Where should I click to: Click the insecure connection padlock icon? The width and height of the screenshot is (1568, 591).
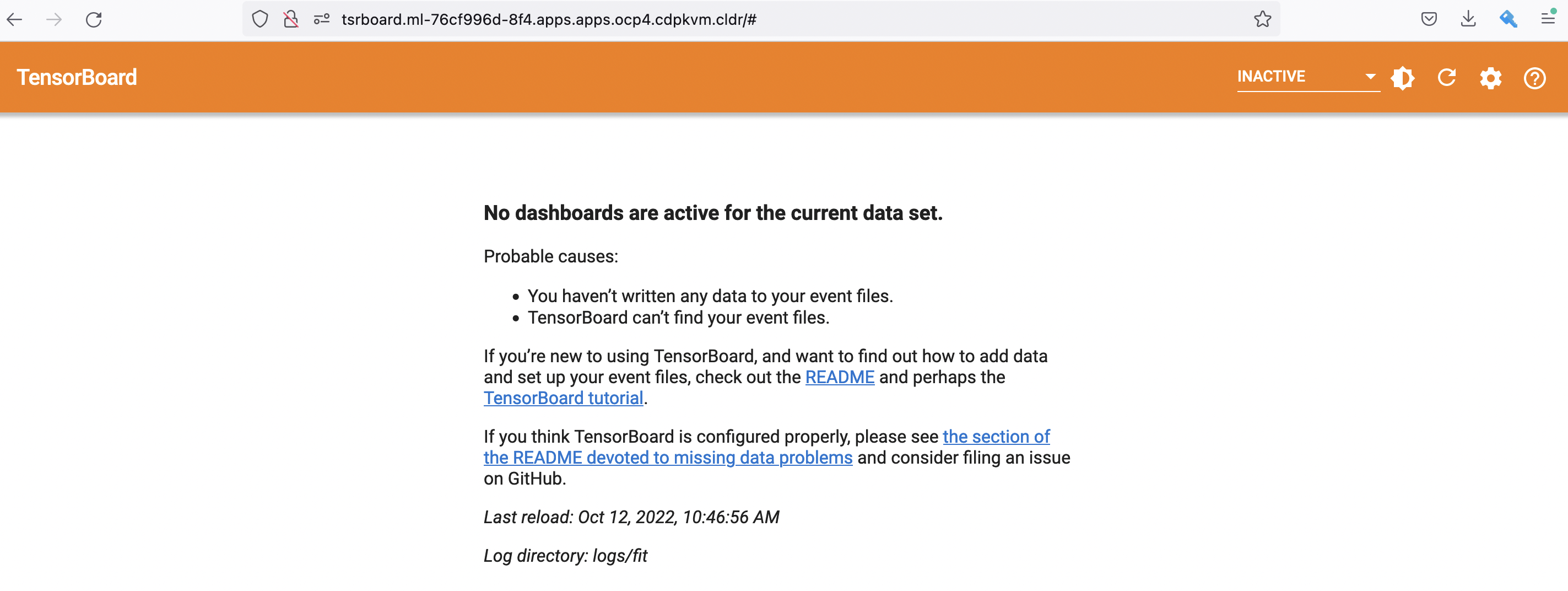(291, 19)
